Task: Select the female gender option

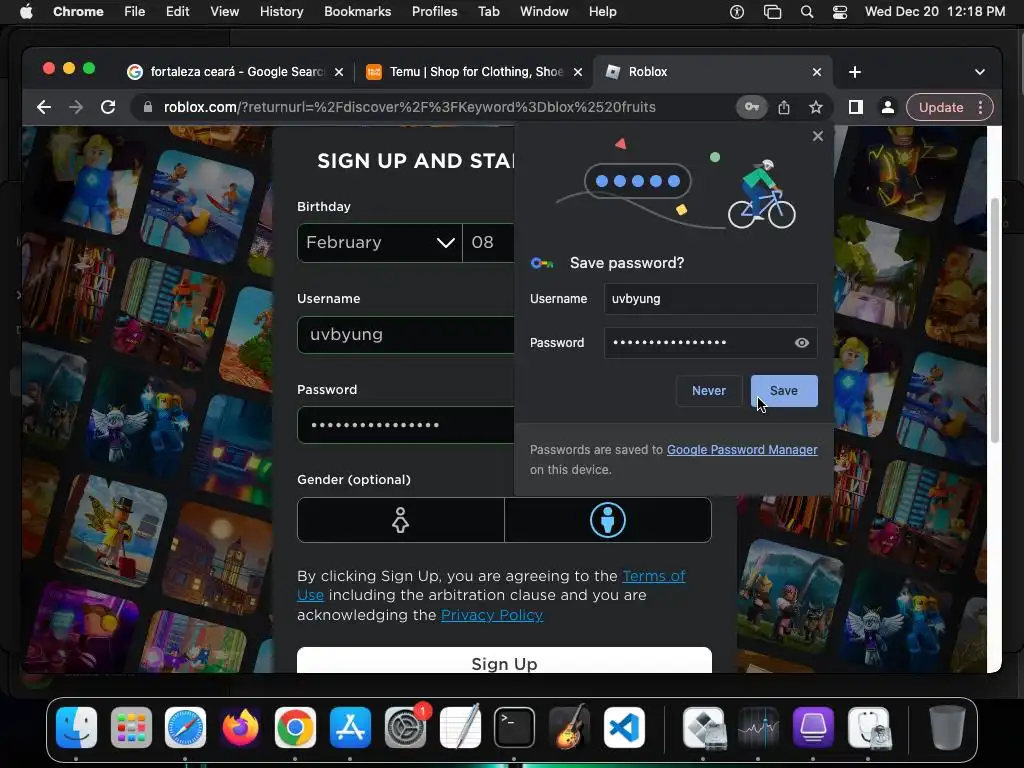Action: (x=400, y=520)
